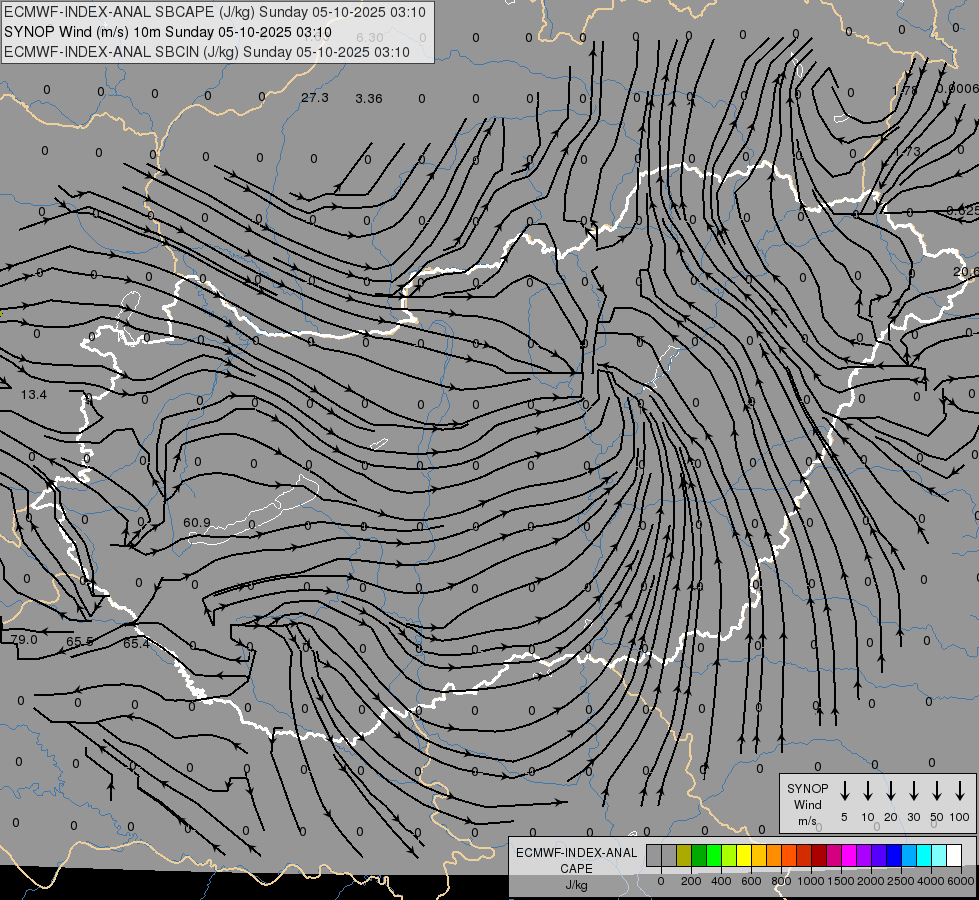Click the 6.30 value behind the title box

click(370, 37)
